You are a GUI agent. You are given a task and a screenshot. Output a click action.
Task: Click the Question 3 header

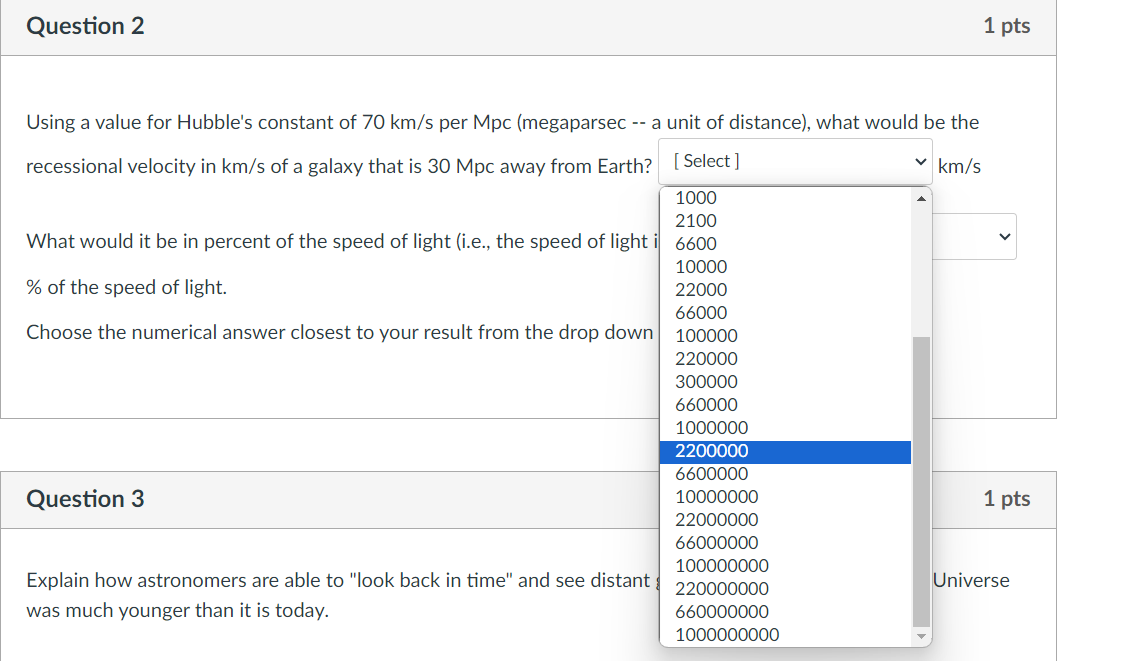point(85,498)
